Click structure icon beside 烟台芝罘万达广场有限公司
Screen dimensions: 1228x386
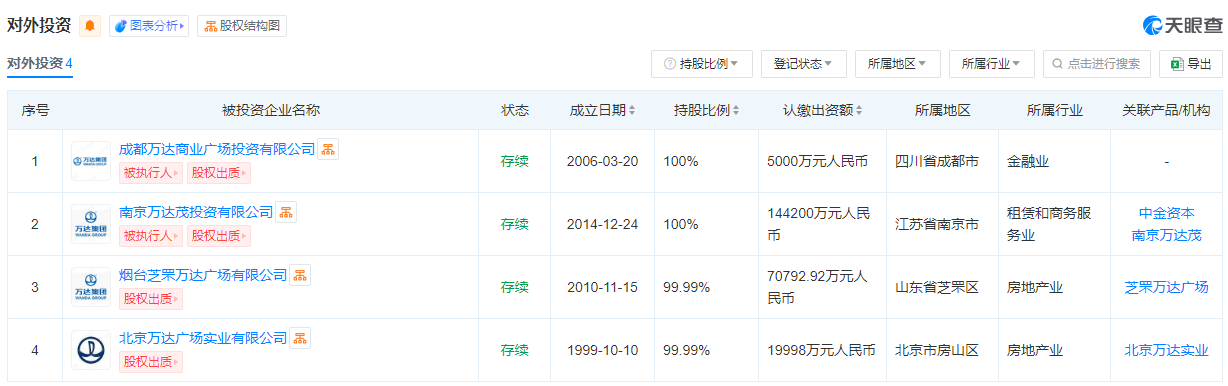(x=301, y=275)
